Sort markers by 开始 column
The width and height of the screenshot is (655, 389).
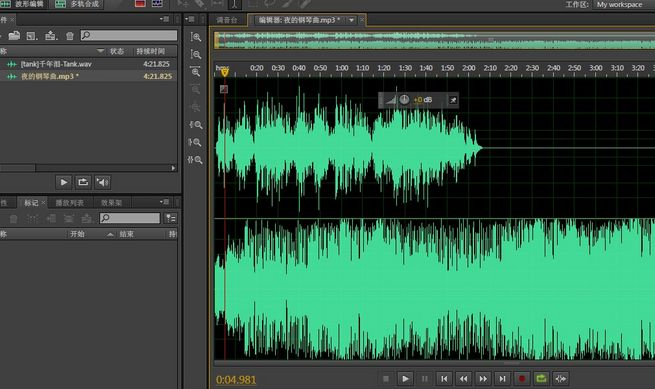(77, 234)
